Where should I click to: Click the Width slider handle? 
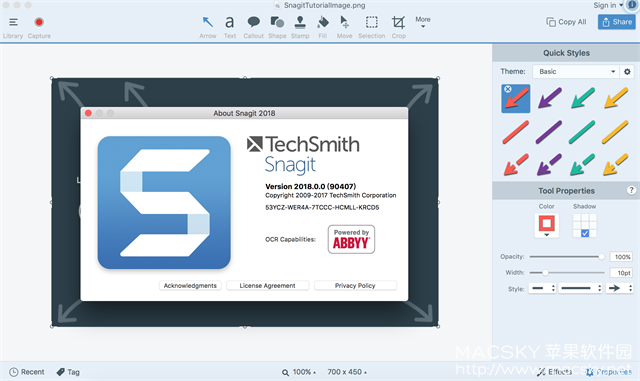545,272
